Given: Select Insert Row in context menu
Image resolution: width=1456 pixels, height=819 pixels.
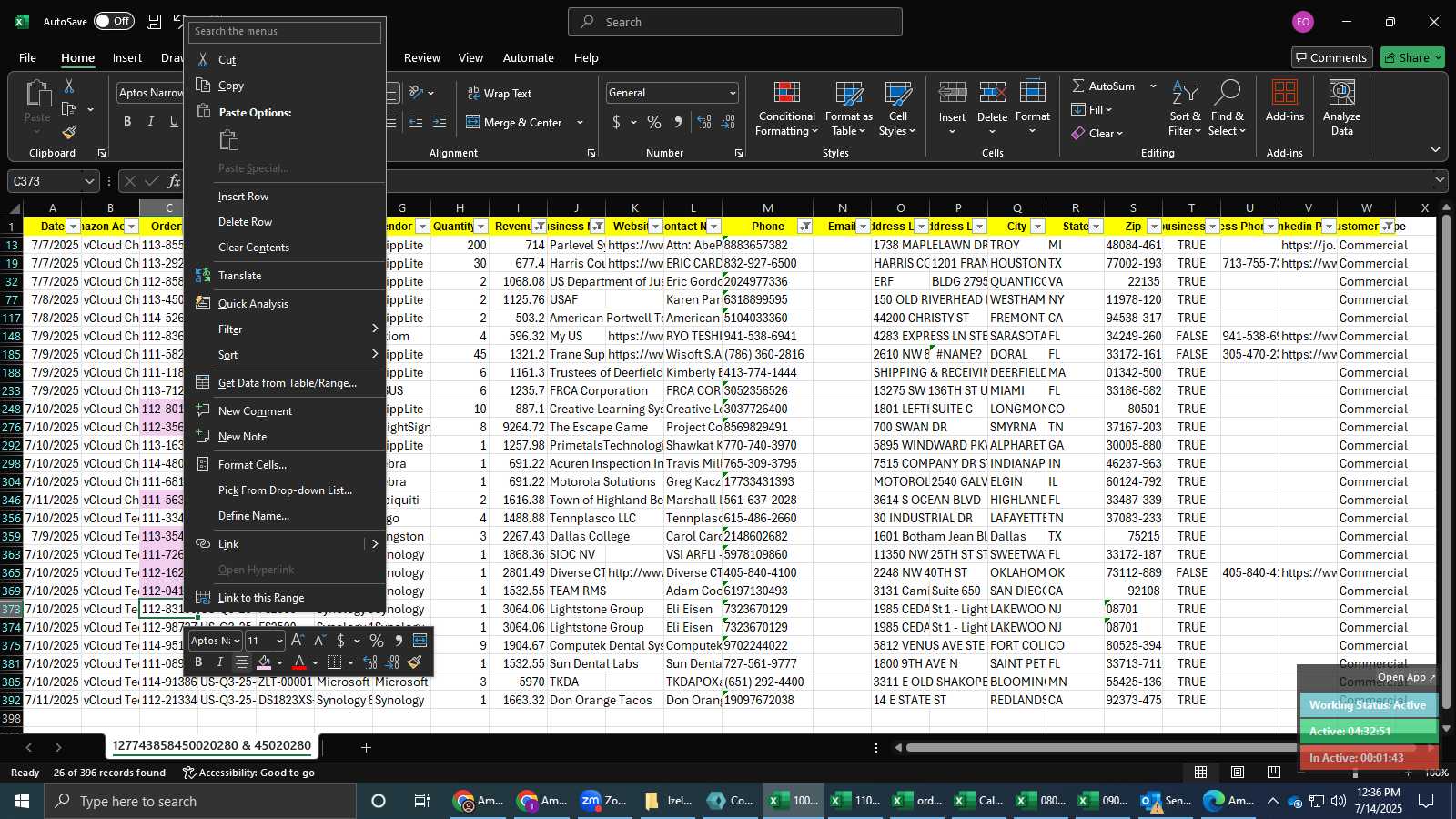Looking at the screenshot, I should [243, 197].
